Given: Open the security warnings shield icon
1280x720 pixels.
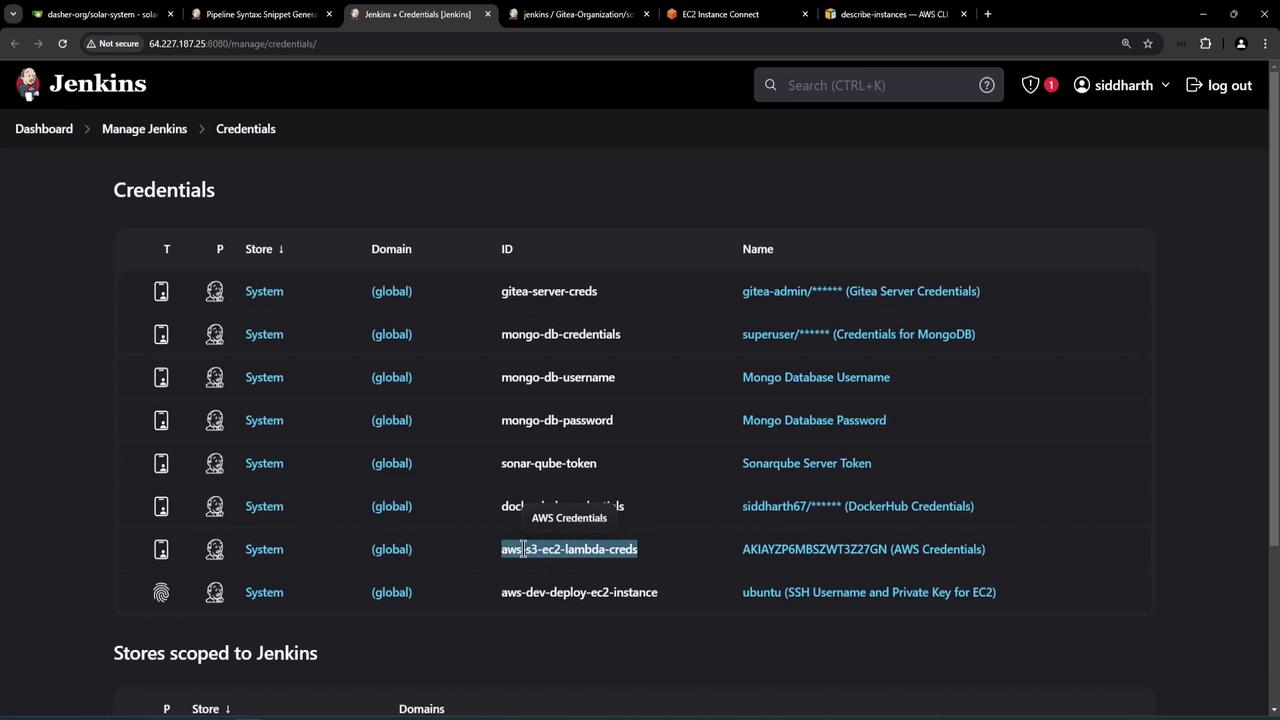Looking at the screenshot, I should (1031, 85).
